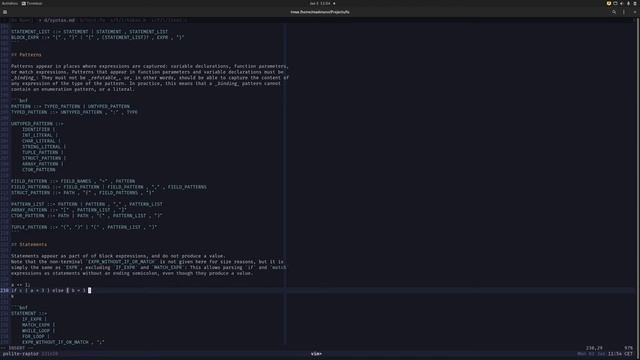This screenshot has height=360, width=640.
Task: Click the 'CTOR_PATTERN' alternative line
Action: tap(39, 169)
